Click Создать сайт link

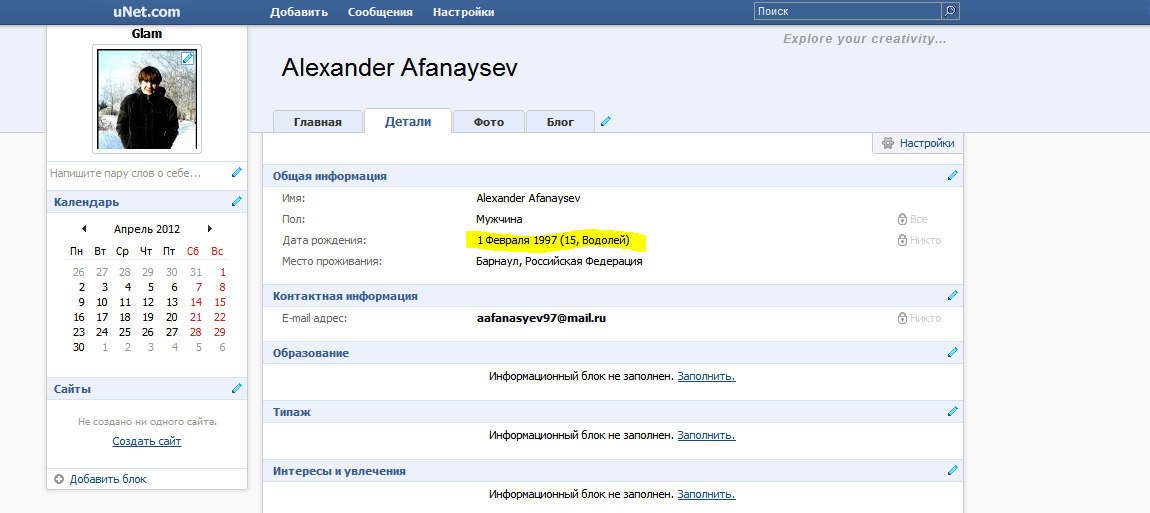(x=147, y=441)
